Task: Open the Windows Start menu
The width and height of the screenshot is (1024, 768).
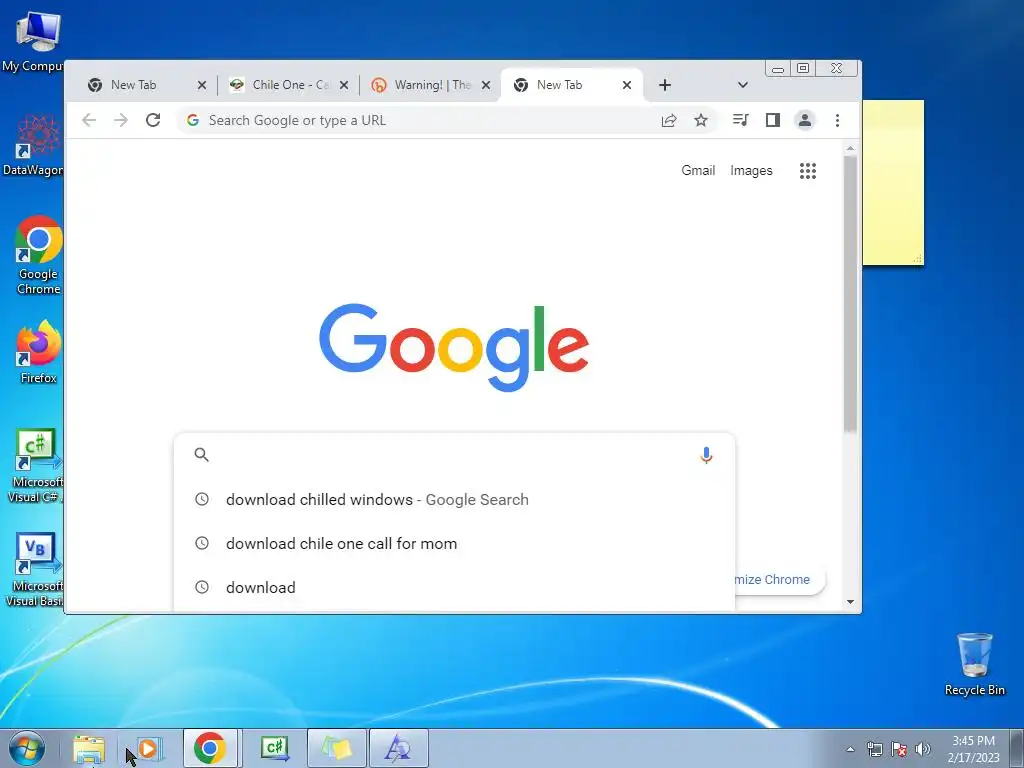Action: (x=26, y=748)
